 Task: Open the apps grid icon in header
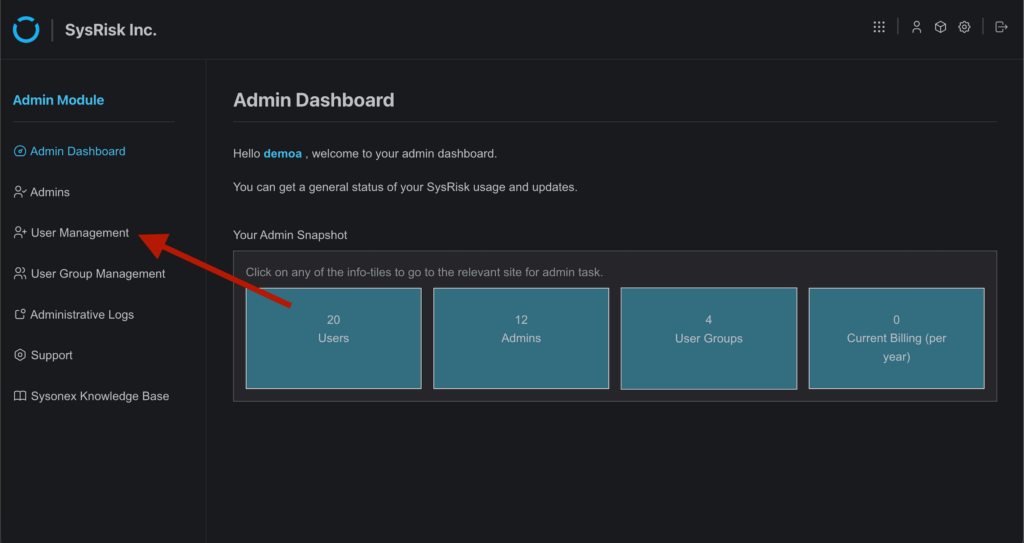pyautogui.click(x=879, y=27)
